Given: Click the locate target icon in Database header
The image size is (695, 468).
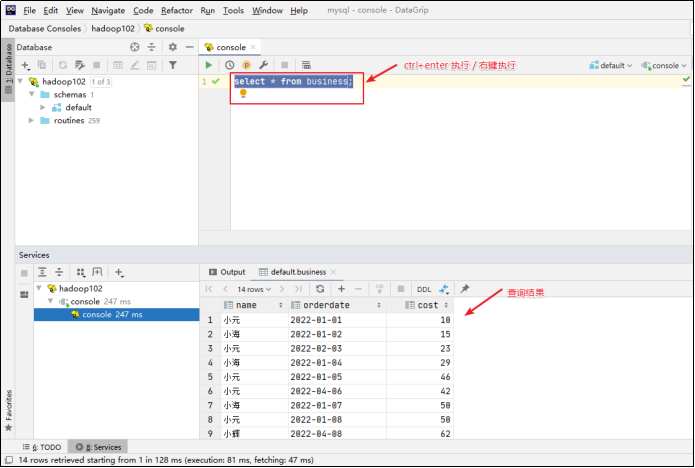Looking at the screenshot, I should pyautogui.click(x=135, y=47).
